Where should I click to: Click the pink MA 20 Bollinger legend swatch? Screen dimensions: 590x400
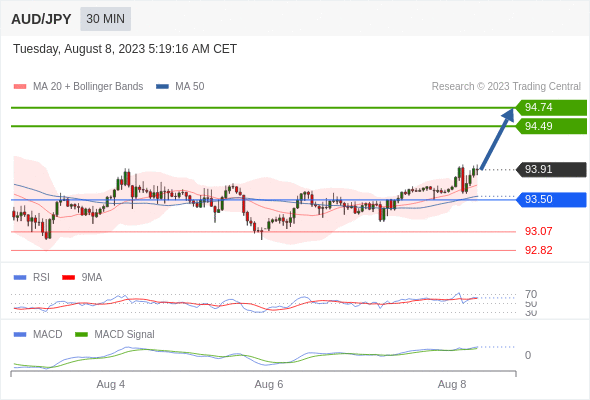coord(20,87)
